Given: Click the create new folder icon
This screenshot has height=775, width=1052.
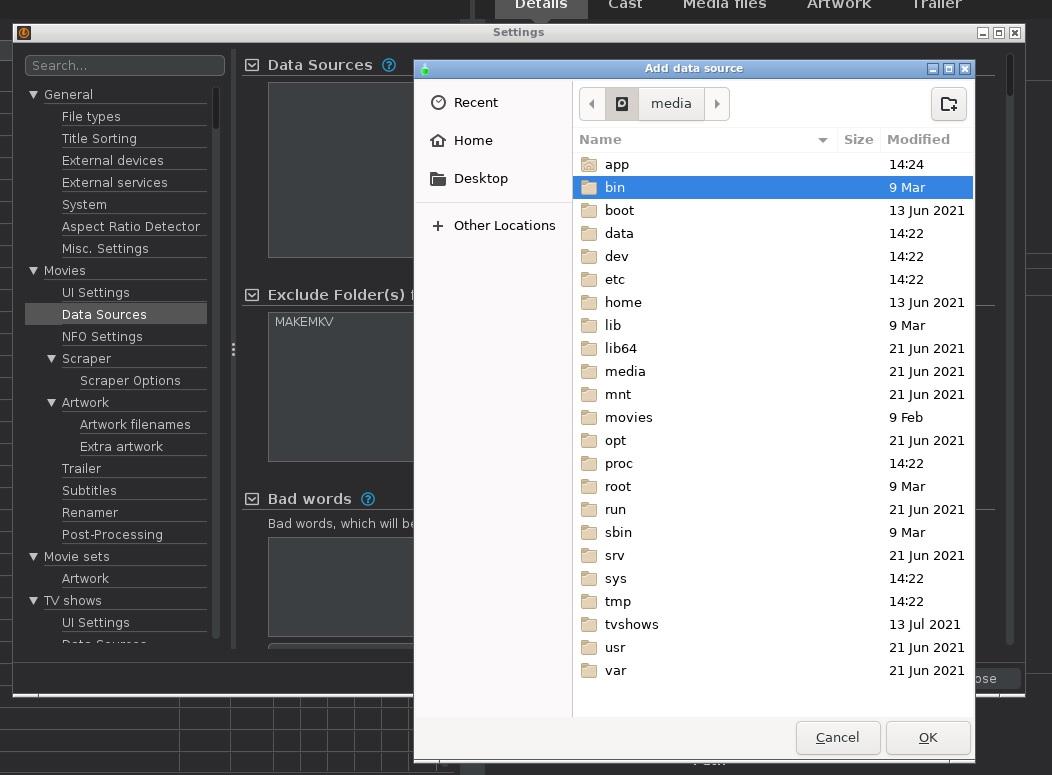Looking at the screenshot, I should coord(949,104).
